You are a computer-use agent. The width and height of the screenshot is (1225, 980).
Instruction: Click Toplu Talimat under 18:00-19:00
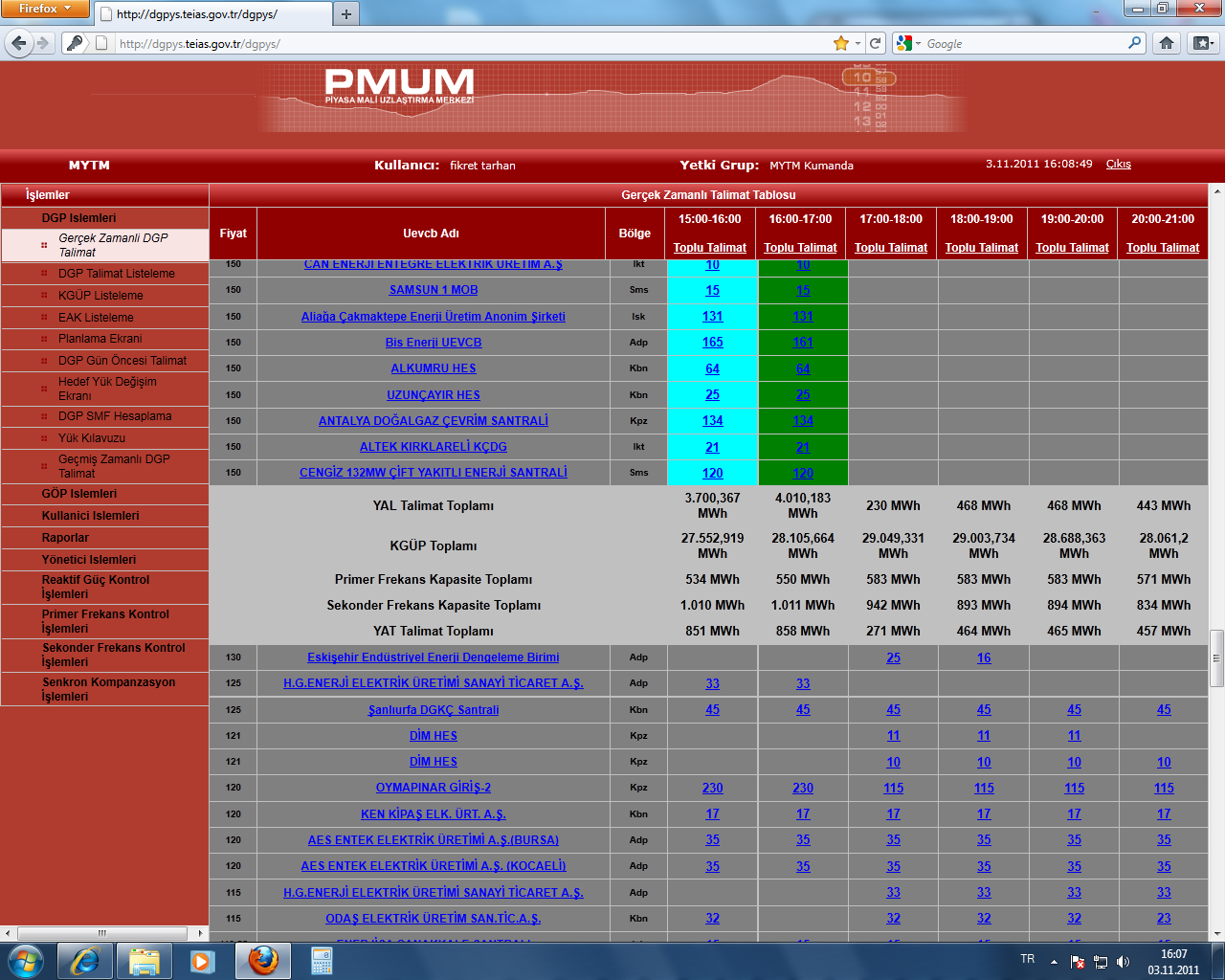(982, 247)
